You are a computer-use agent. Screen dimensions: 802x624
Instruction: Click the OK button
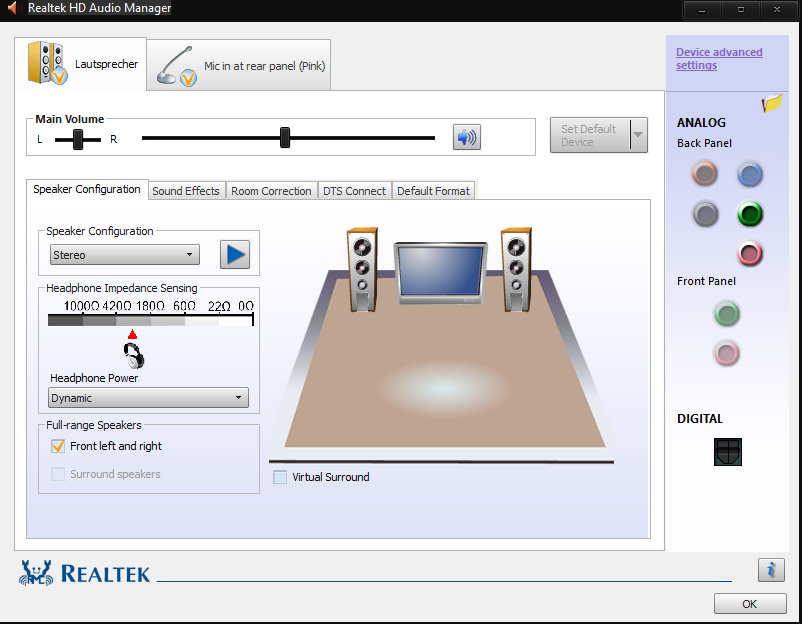(x=750, y=604)
